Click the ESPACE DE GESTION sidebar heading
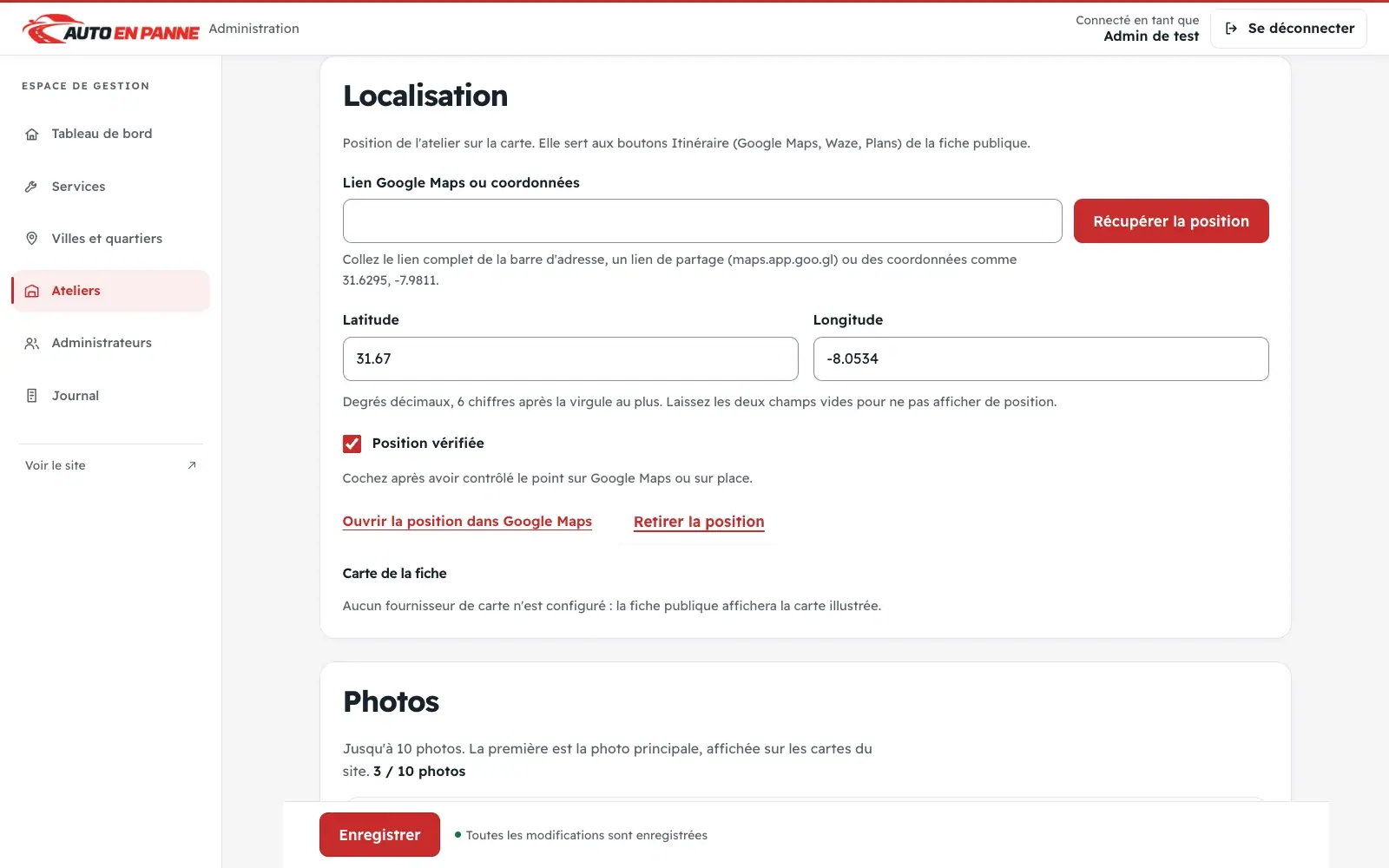 click(x=86, y=86)
